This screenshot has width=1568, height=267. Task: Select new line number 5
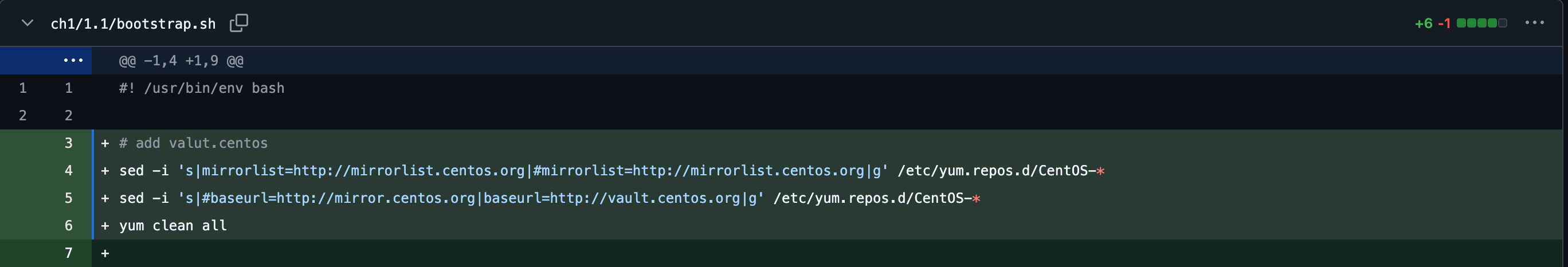pyautogui.click(x=69, y=198)
